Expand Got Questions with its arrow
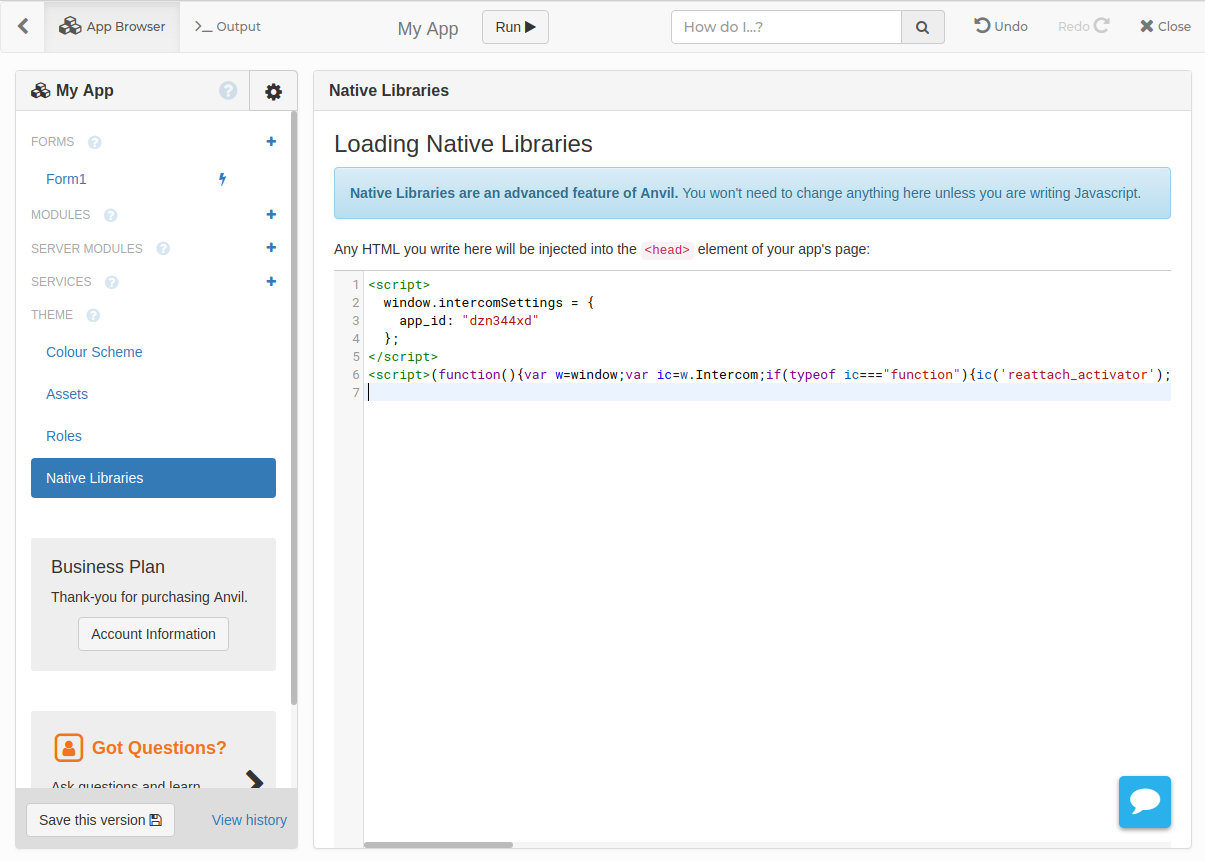The image size is (1205, 861). [x=255, y=781]
